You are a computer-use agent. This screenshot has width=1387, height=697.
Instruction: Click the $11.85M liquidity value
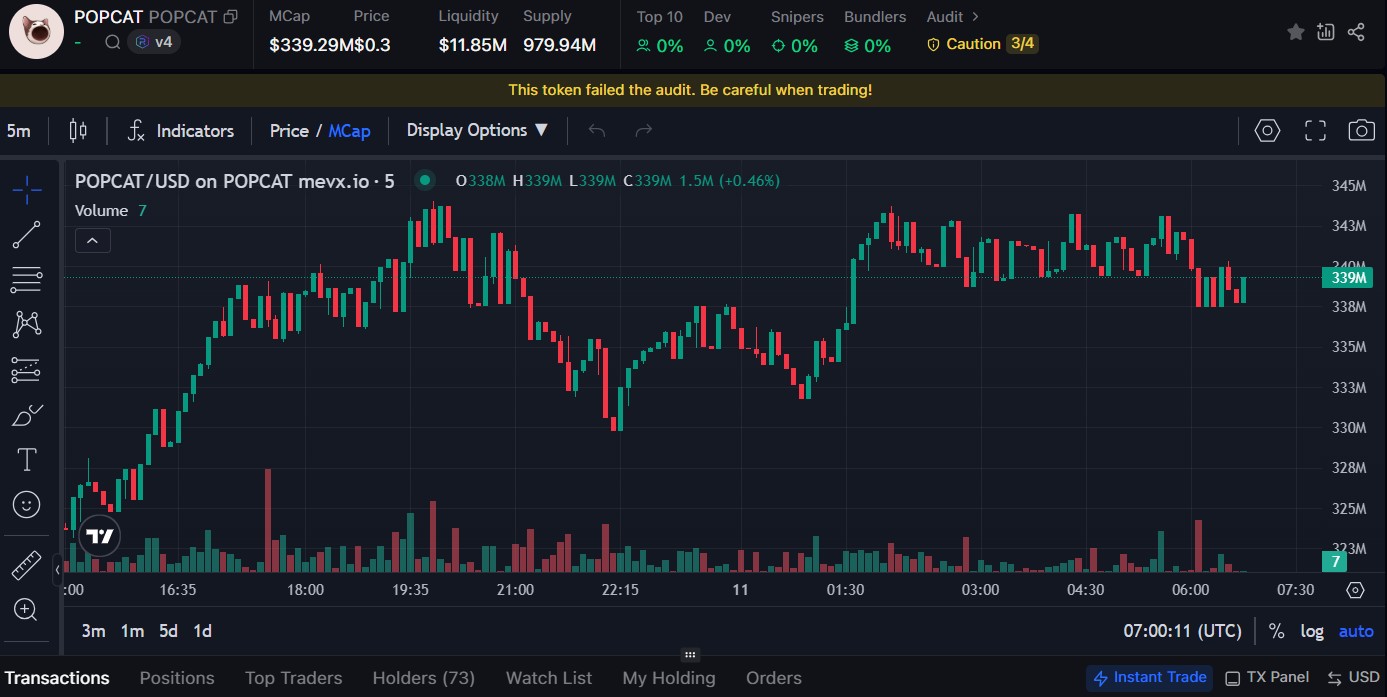coord(473,45)
